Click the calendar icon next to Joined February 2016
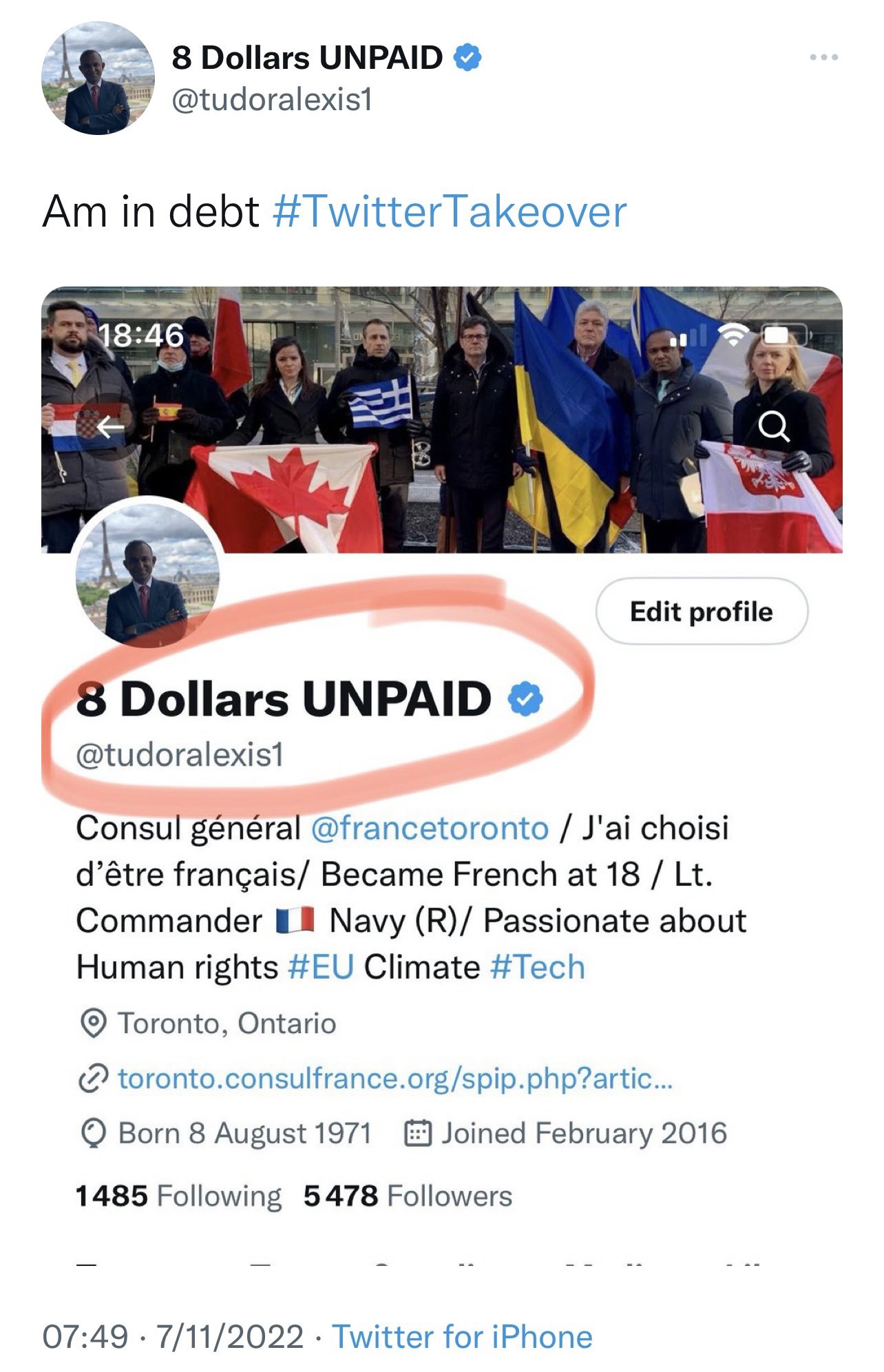This screenshot has width=884, height=1372. 417,1133
